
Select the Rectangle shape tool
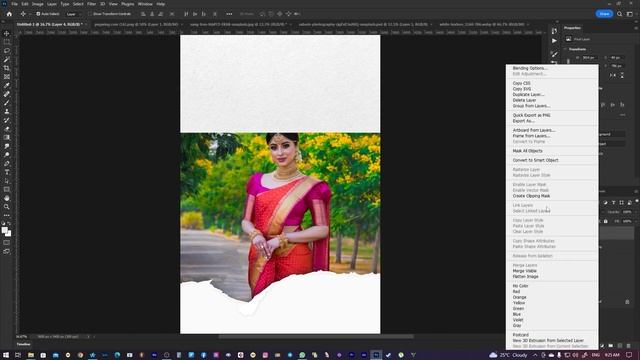tap(7, 189)
